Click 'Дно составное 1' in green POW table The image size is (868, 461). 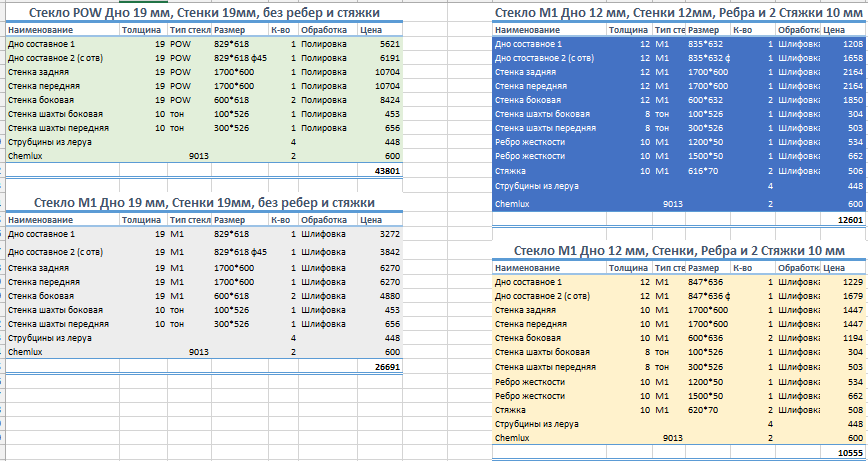pyautogui.click(x=41, y=44)
